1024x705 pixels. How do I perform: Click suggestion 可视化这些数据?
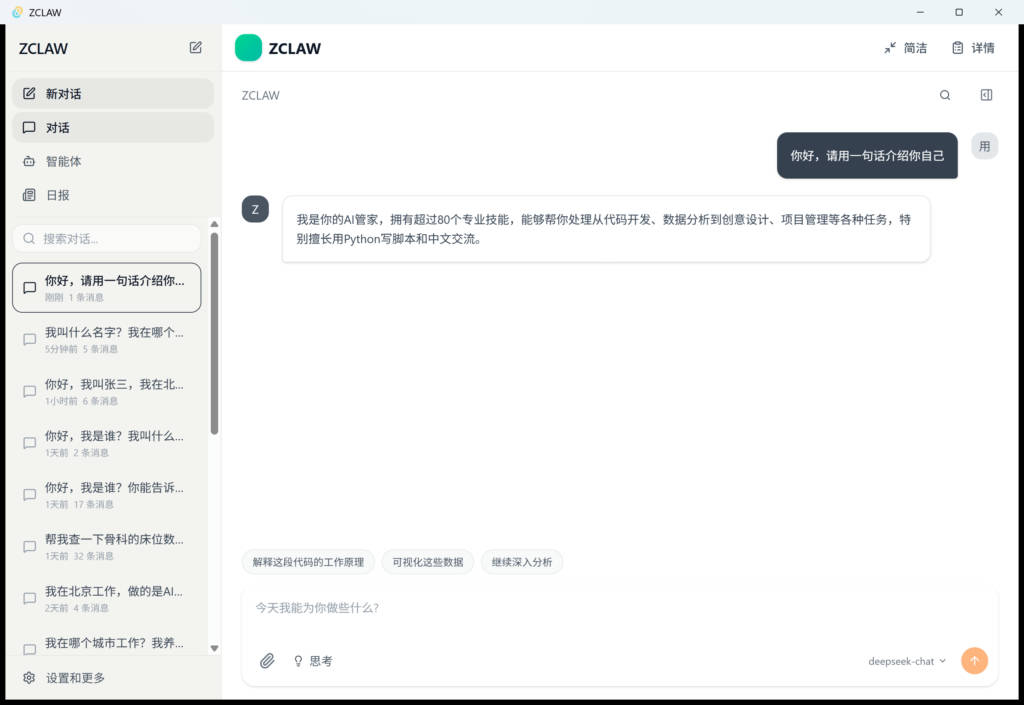[x=427, y=562]
